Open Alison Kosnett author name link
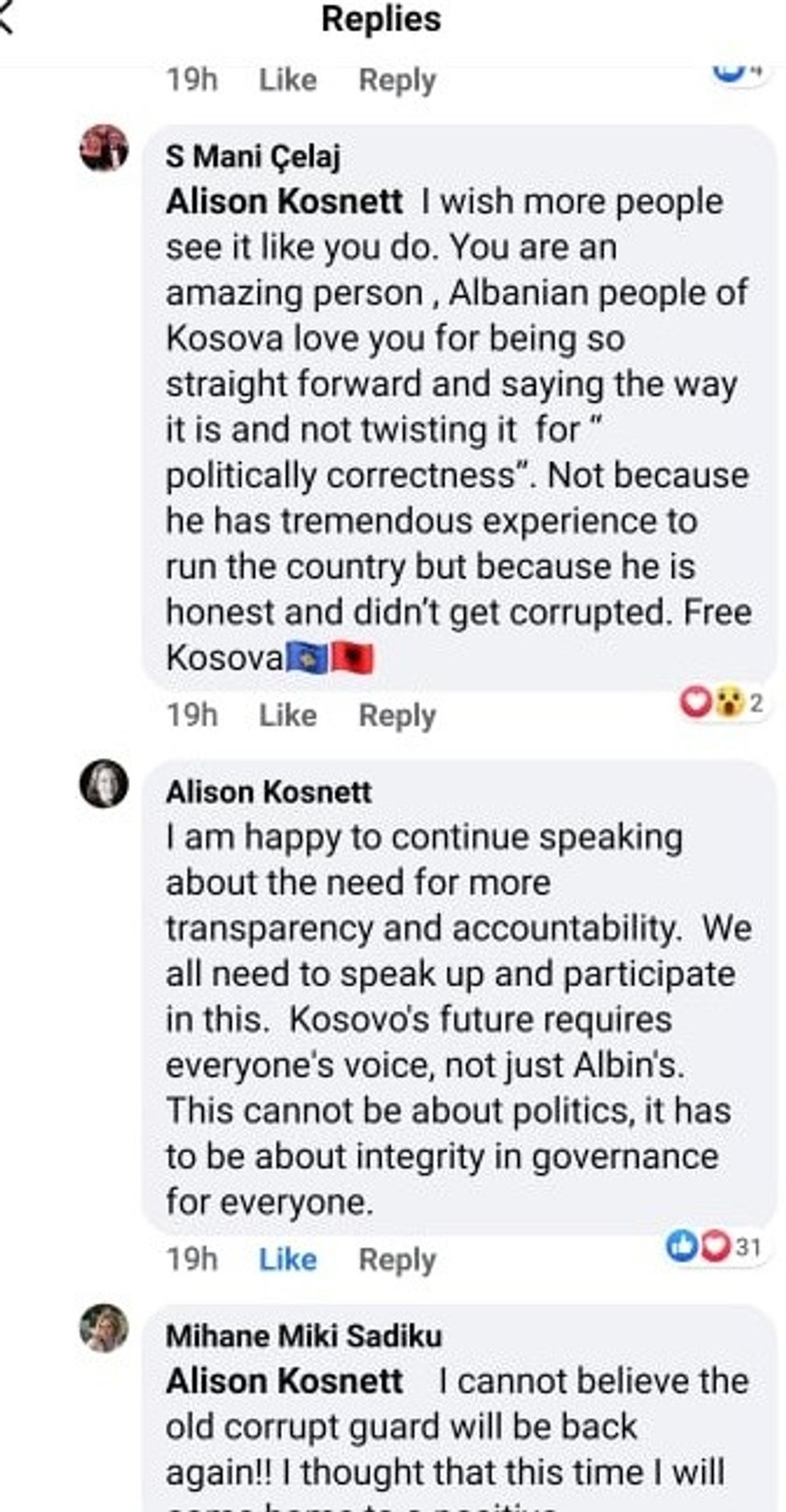This screenshot has width=786, height=1512. tap(269, 792)
